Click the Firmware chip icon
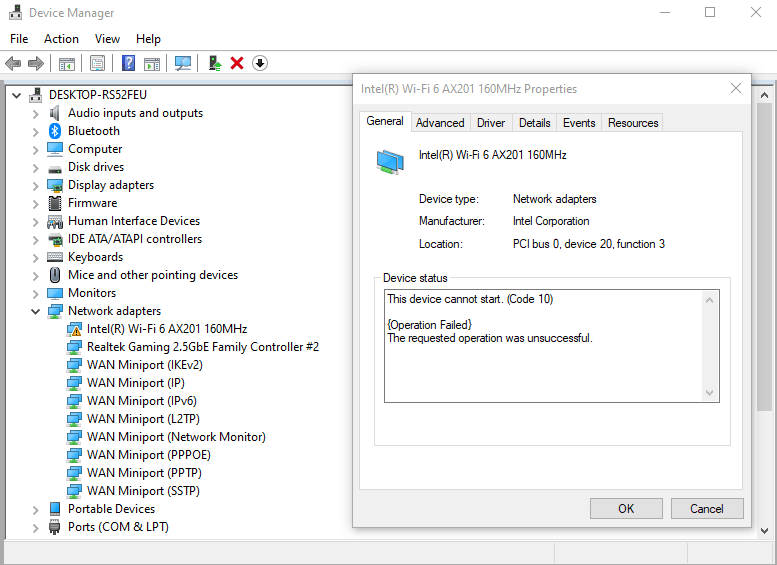Screen dimensions: 777x565 [55, 203]
